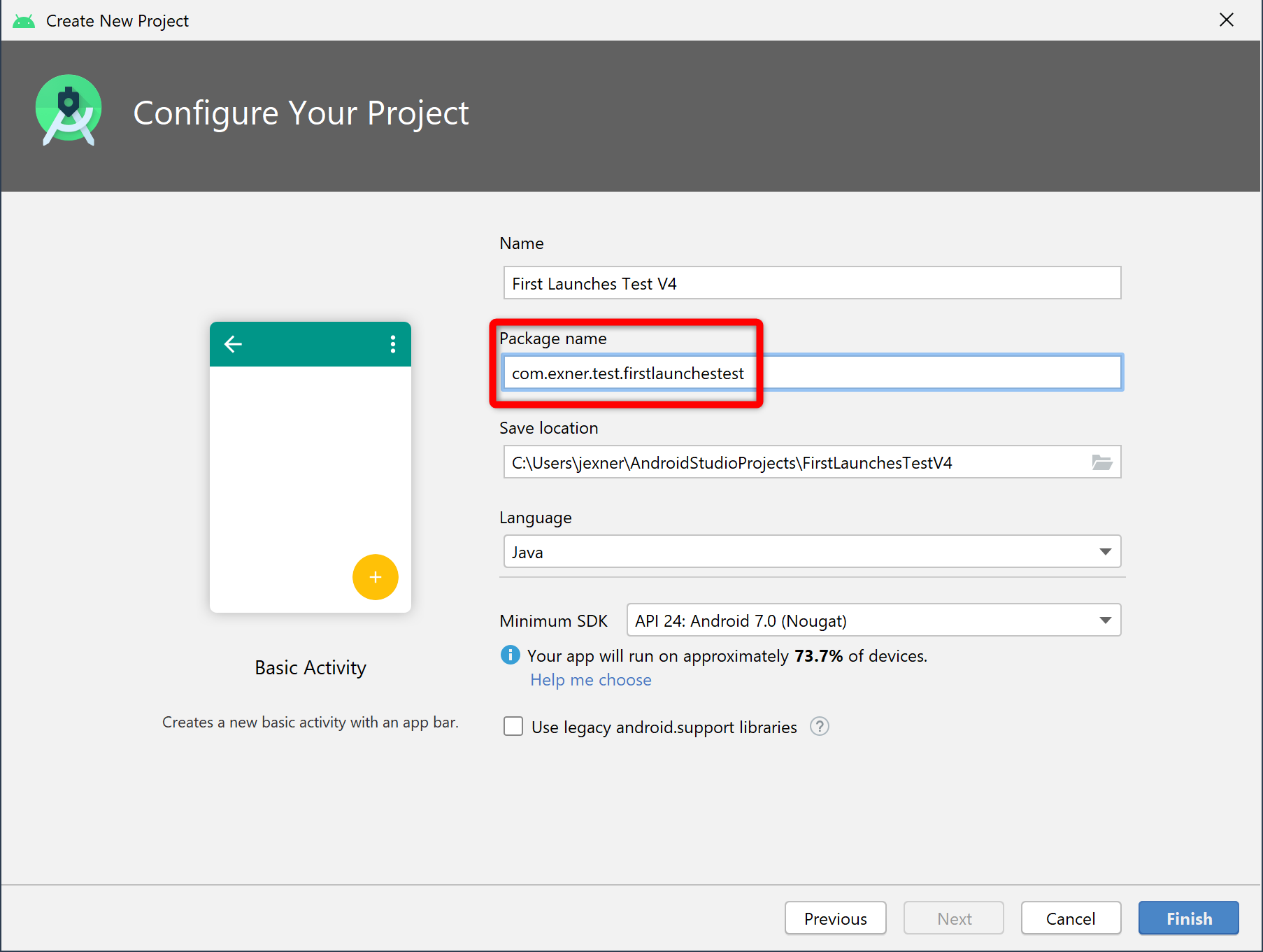1263x952 pixels.
Task: Click the Android icon in title bar
Action: pyautogui.click(x=24, y=21)
